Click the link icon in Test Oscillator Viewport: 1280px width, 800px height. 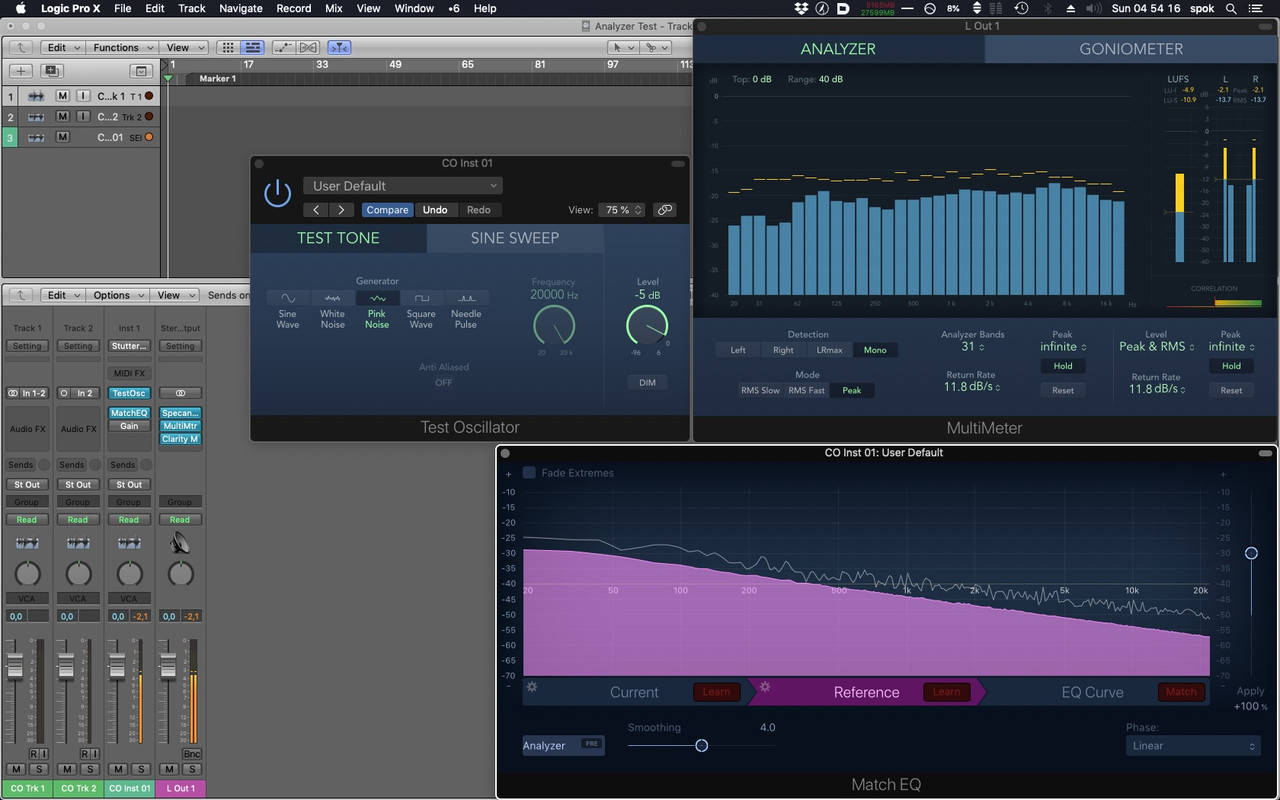[x=664, y=210]
